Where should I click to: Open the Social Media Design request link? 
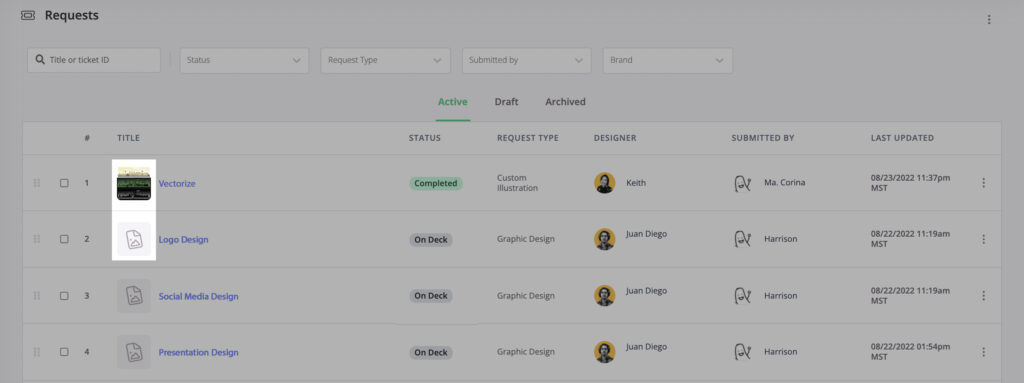coord(199,296)
